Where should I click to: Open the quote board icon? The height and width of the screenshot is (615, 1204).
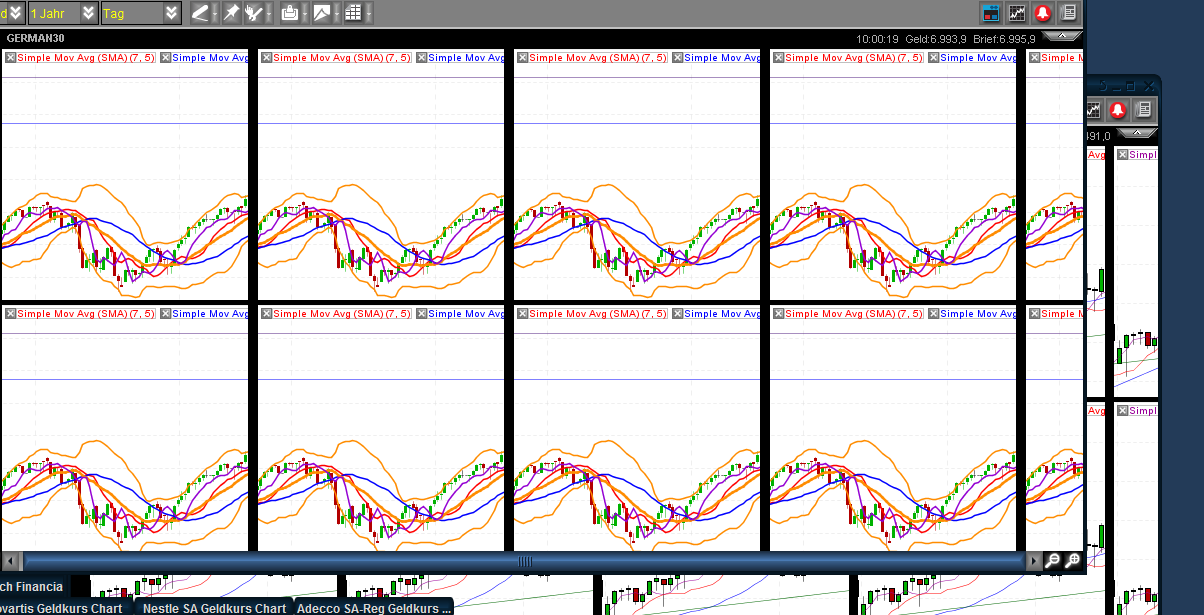coord(991,13)
